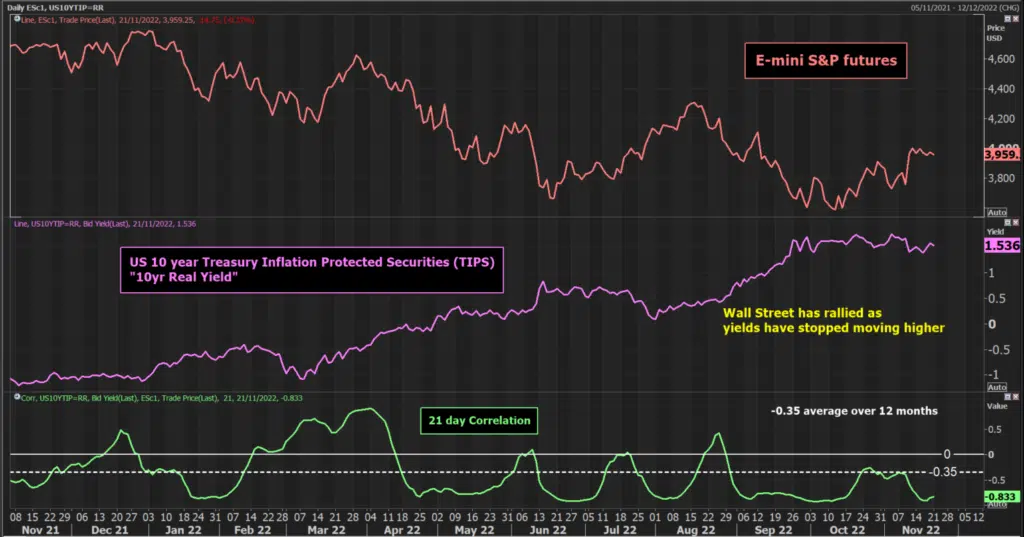The height and width of the screenshot is (537, 1024).
Task: Open the ESc1 price series settings icon
Action: tap(17, 20)
